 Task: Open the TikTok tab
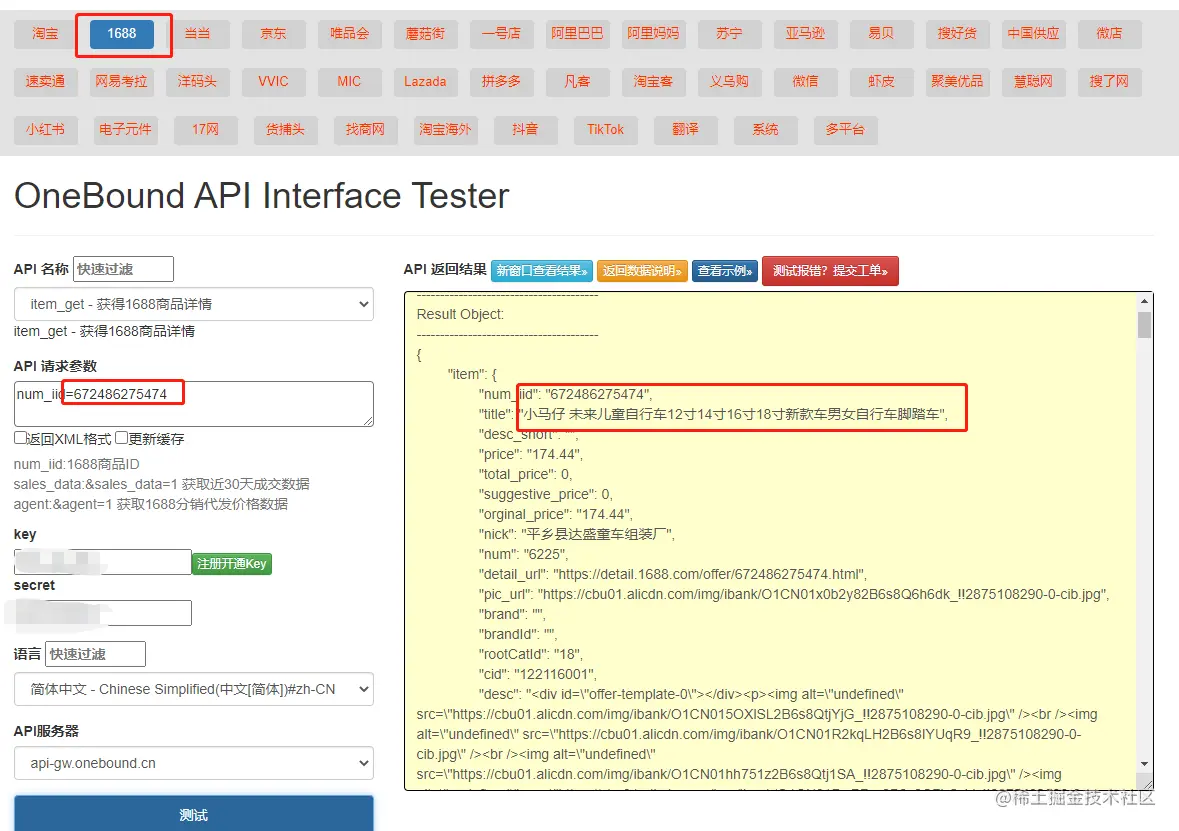point(605,130)
